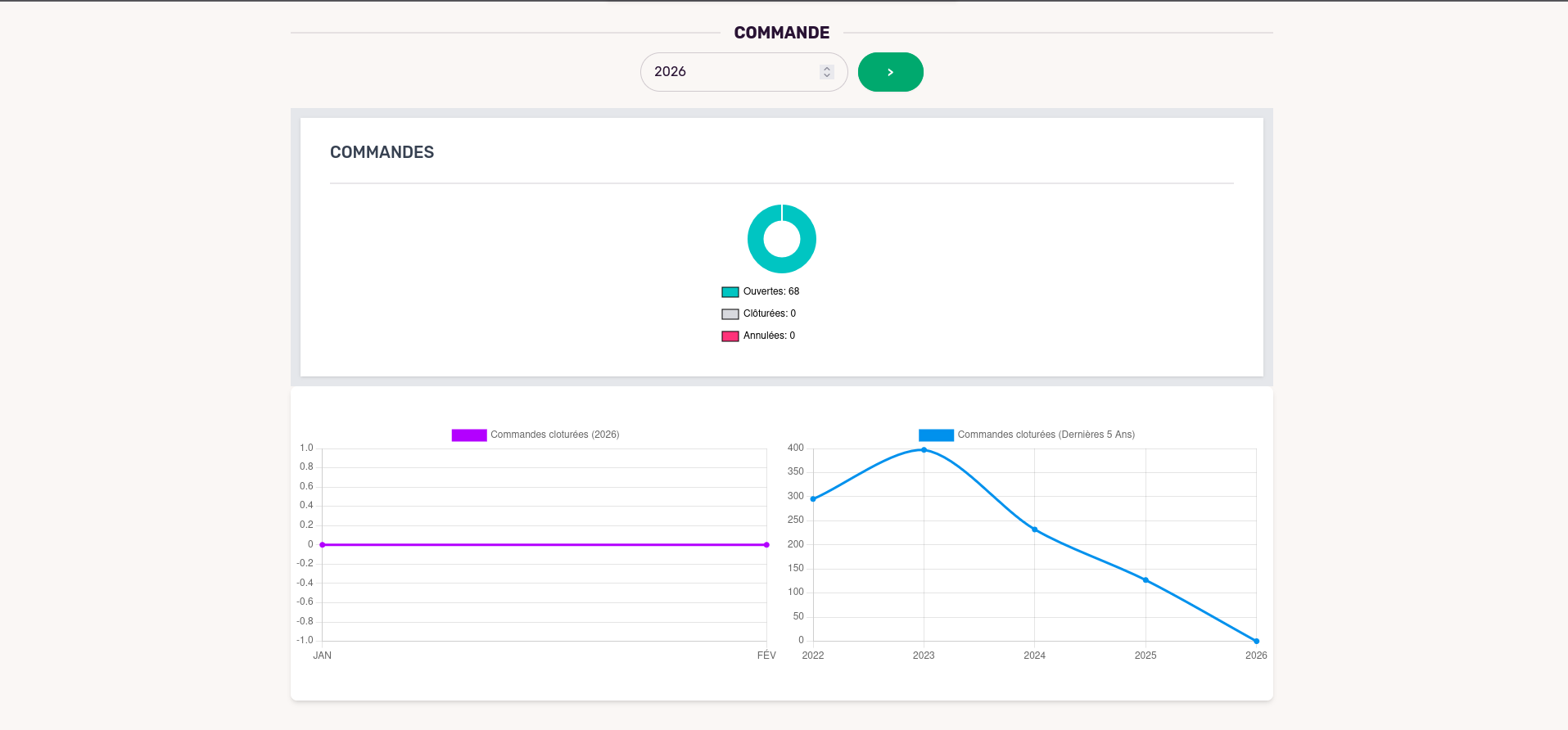Toggle the grey Clôturées legend swatch
The width and height of the screenshot is (1568, 730).
click(x=730, y=314)
